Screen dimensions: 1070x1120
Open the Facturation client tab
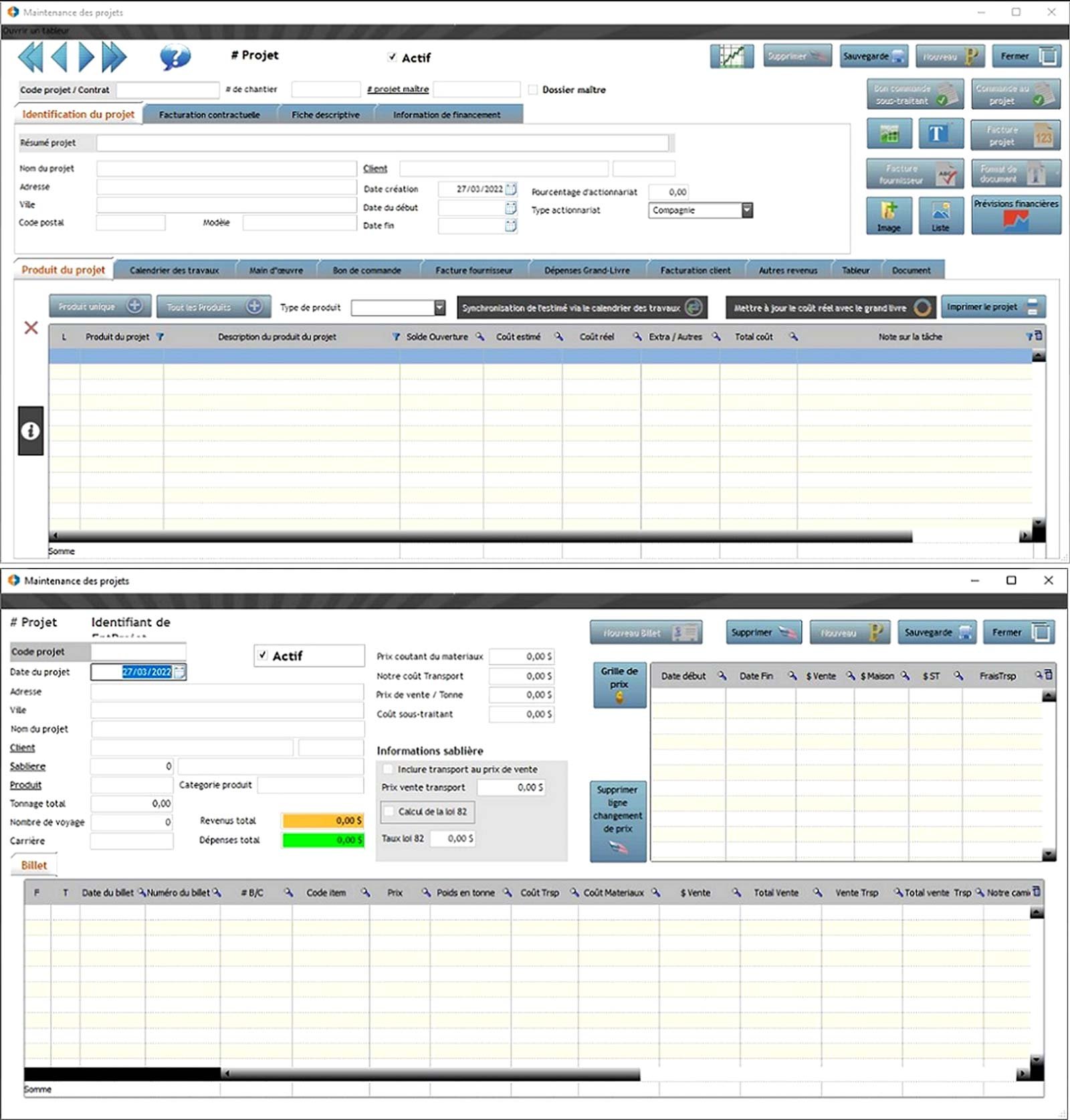pyautogui.click(x=695, y=270)
